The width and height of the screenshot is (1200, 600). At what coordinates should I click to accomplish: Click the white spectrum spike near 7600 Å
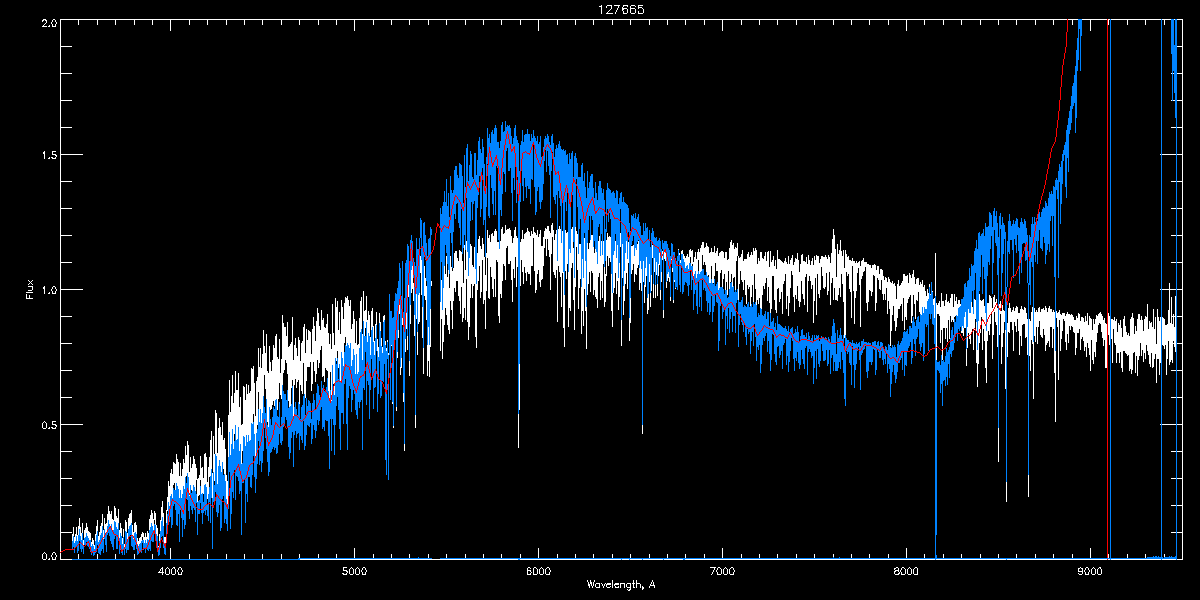[836, 243]
